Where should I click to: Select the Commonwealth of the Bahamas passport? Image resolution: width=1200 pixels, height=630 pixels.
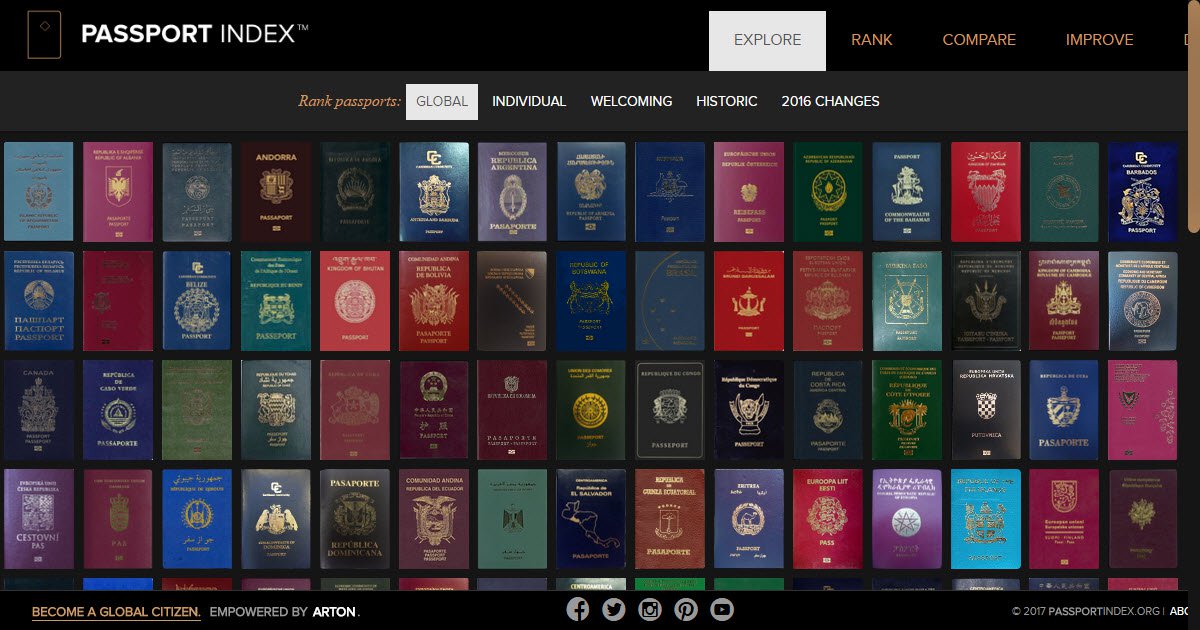pyautogui.click(x=907, y=192)
